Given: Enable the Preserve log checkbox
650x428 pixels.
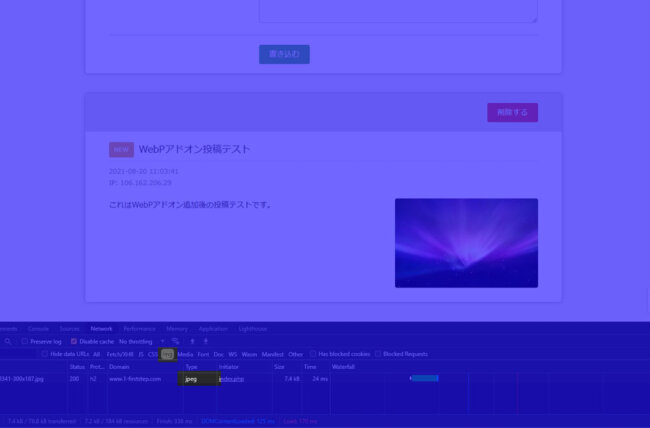Looking at the screenshot, I should pos(25,341).
